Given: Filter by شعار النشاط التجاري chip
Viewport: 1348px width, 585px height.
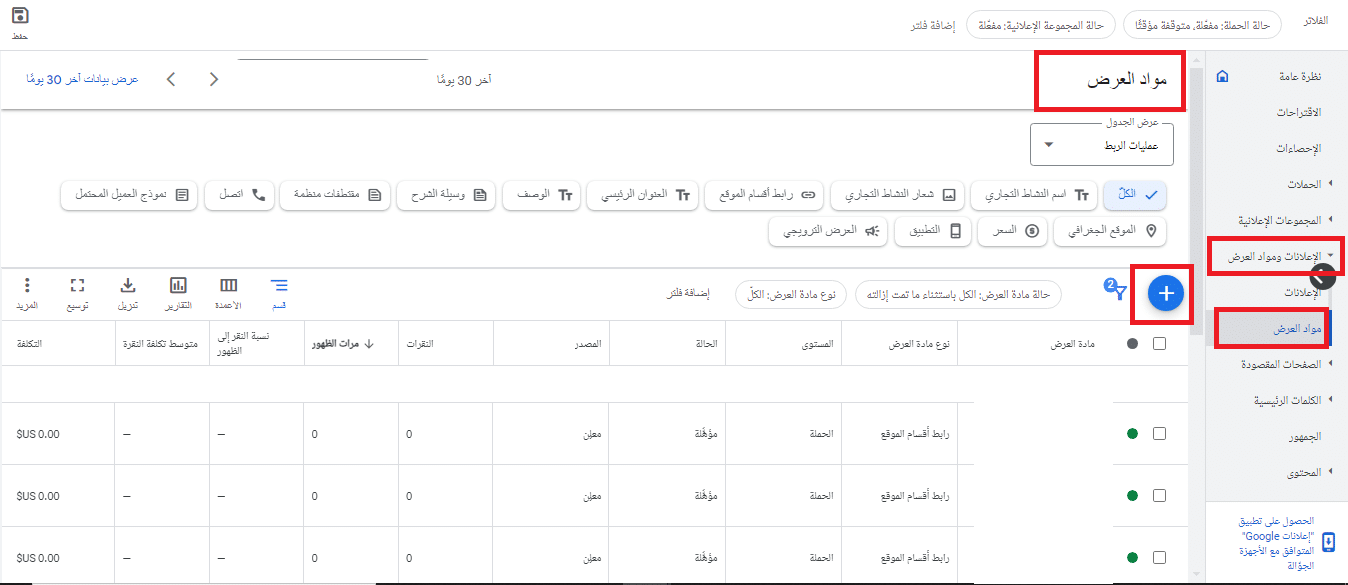Looking at the screenshot, I should point(897,195).
